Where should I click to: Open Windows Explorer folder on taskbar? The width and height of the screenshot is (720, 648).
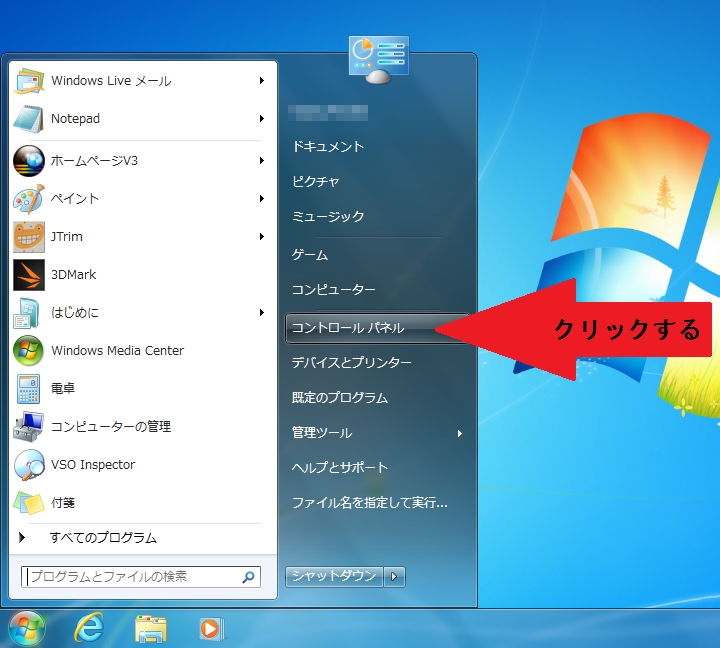click(x=151, y=629)
